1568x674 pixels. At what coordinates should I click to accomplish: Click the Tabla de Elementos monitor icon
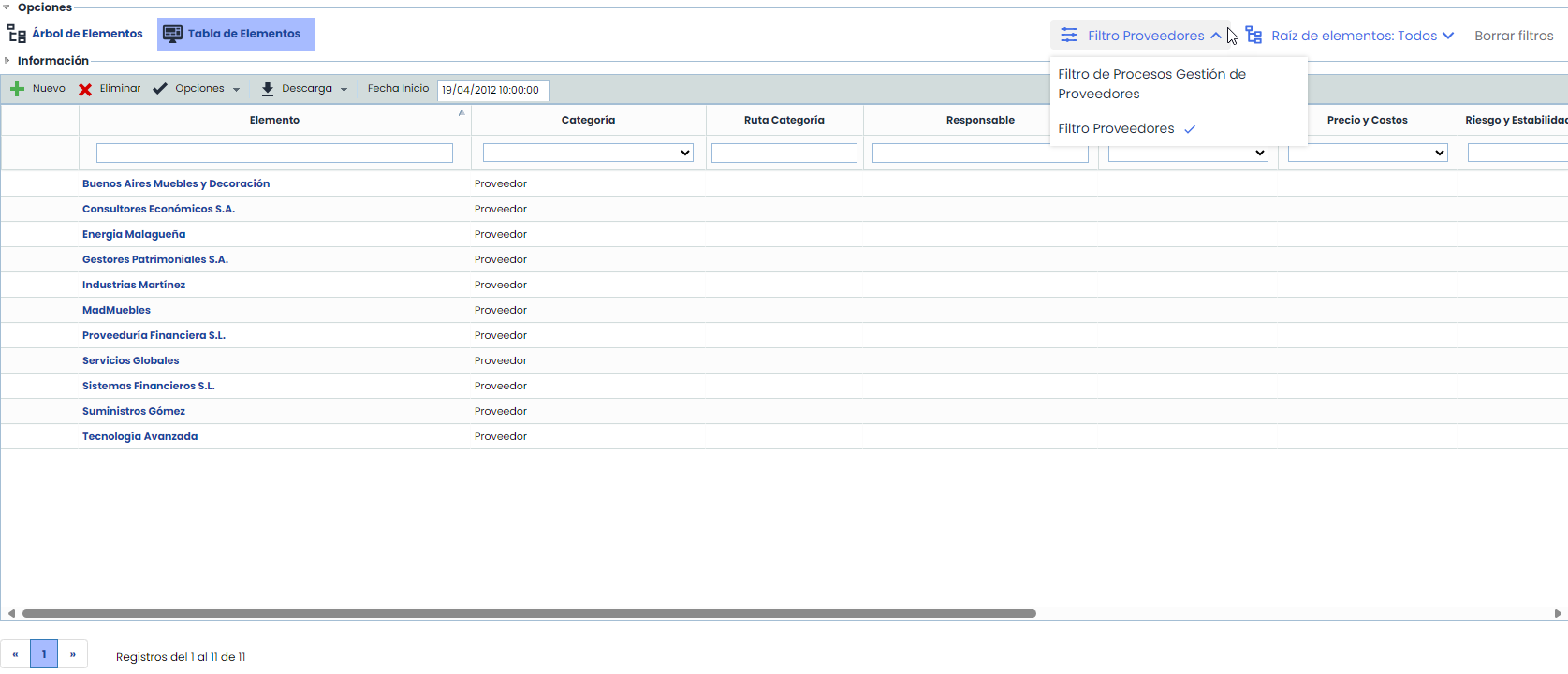point(173,34)
